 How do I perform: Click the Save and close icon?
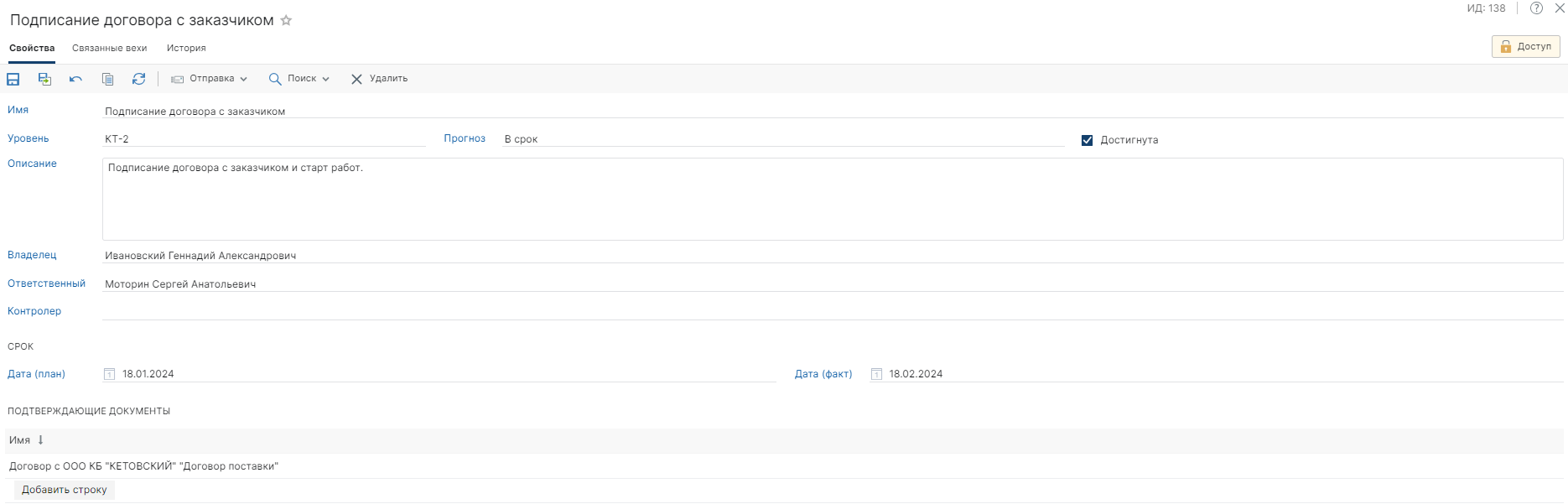pos(44,79)
